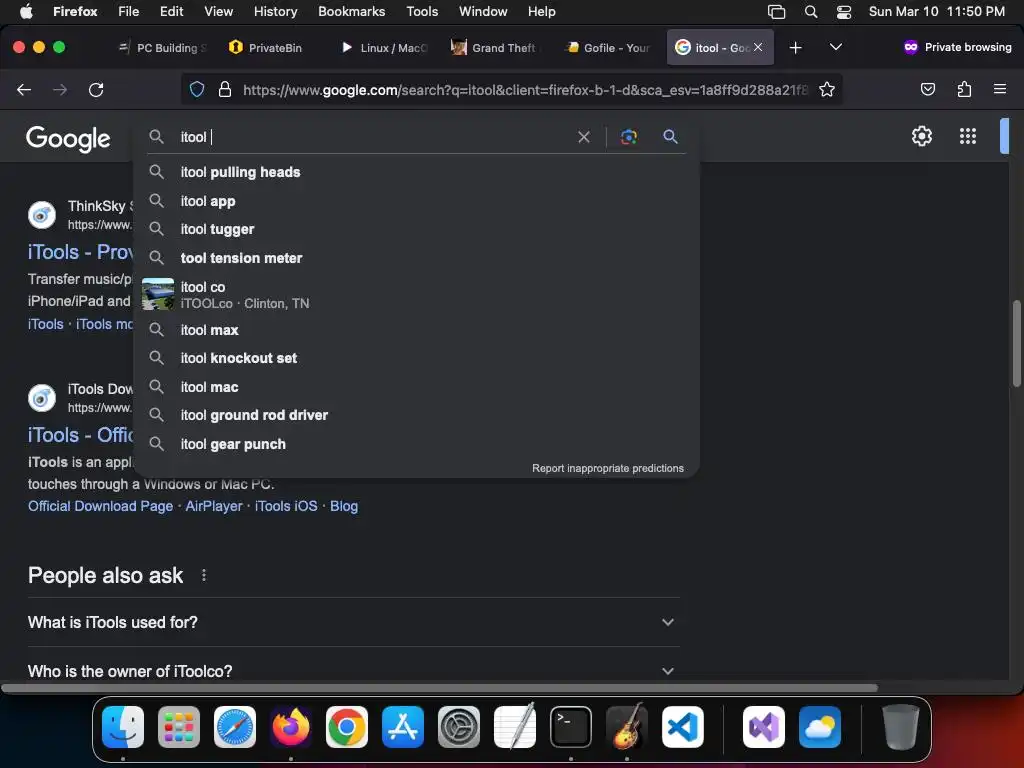This screenshot has height=768, width=1024.
Task: Open Spotlight search in the menu bar
Action: click(x=811, y=12)
